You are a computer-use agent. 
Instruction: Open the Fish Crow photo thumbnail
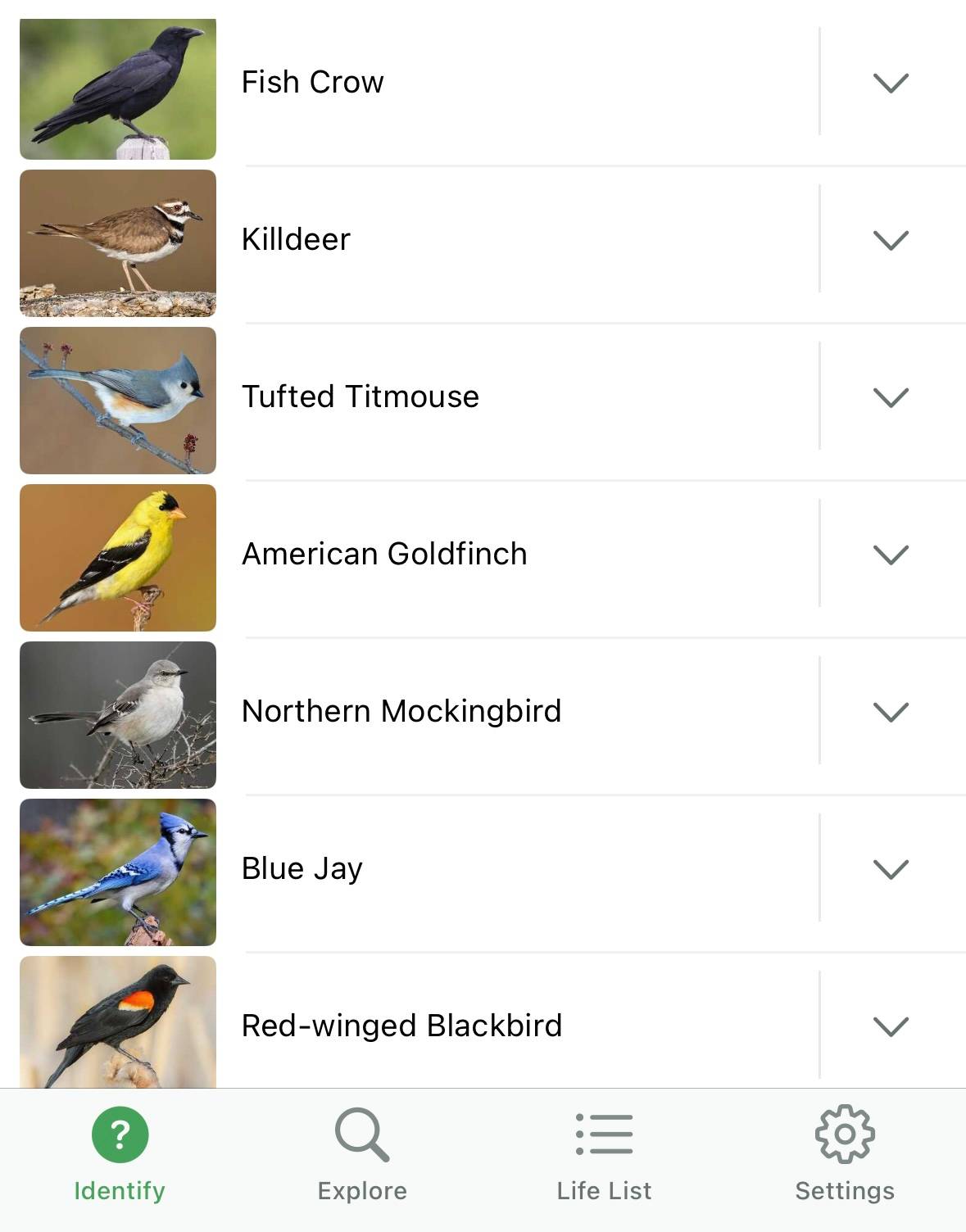click(x=118, y=88)
